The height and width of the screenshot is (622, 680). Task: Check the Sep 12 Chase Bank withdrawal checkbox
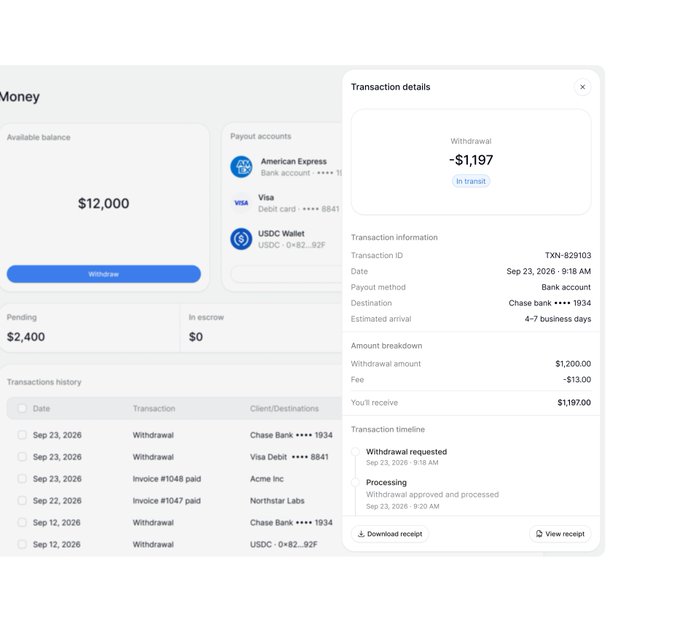(x=22, y=523)
